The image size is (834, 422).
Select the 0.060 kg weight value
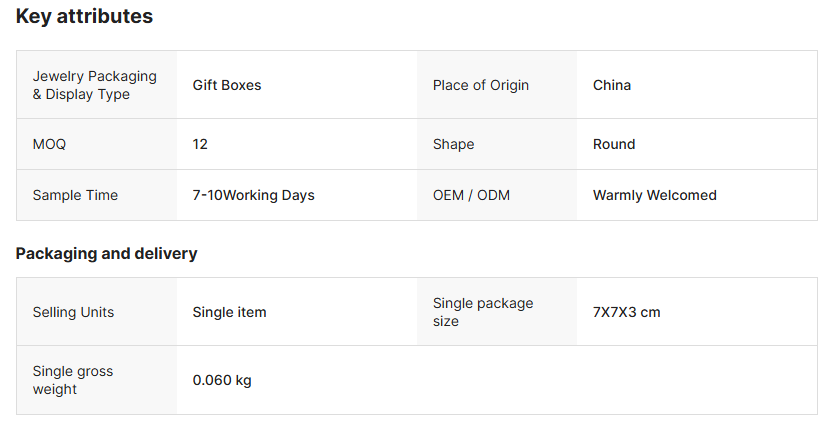[x=222, y=380]
